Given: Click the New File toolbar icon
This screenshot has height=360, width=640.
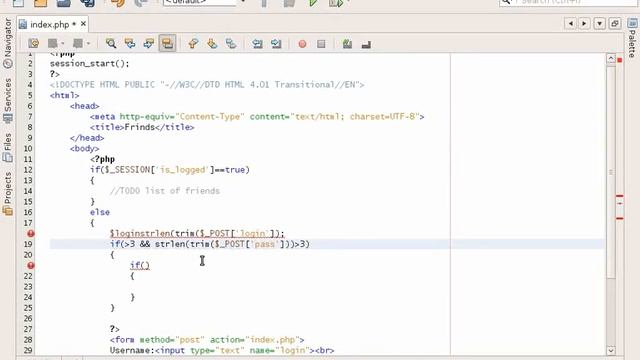Looking at the screenshot, I should pos(18,3).
